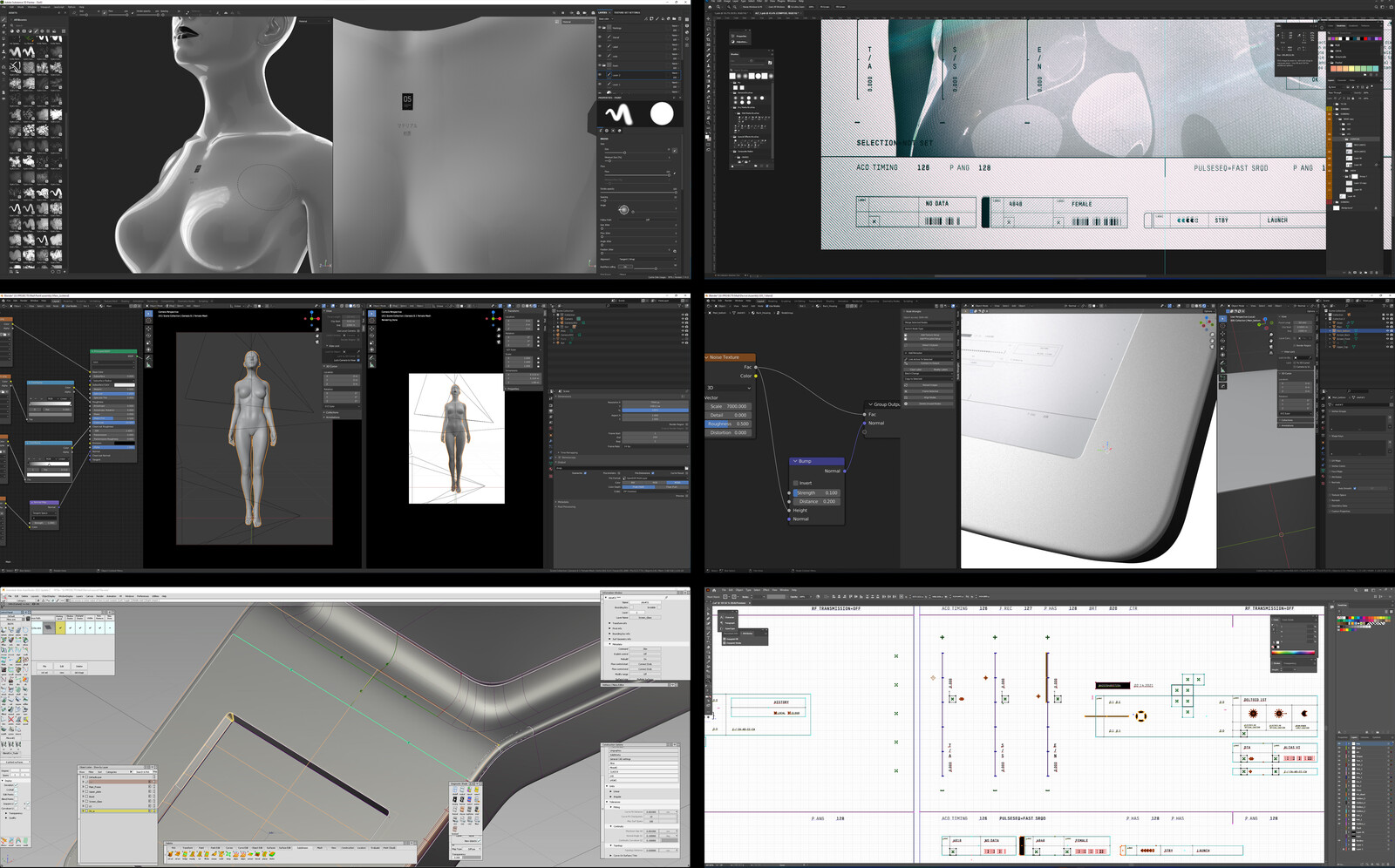Click the Scale value field on Noise Texture

click(x=729, y=406)
